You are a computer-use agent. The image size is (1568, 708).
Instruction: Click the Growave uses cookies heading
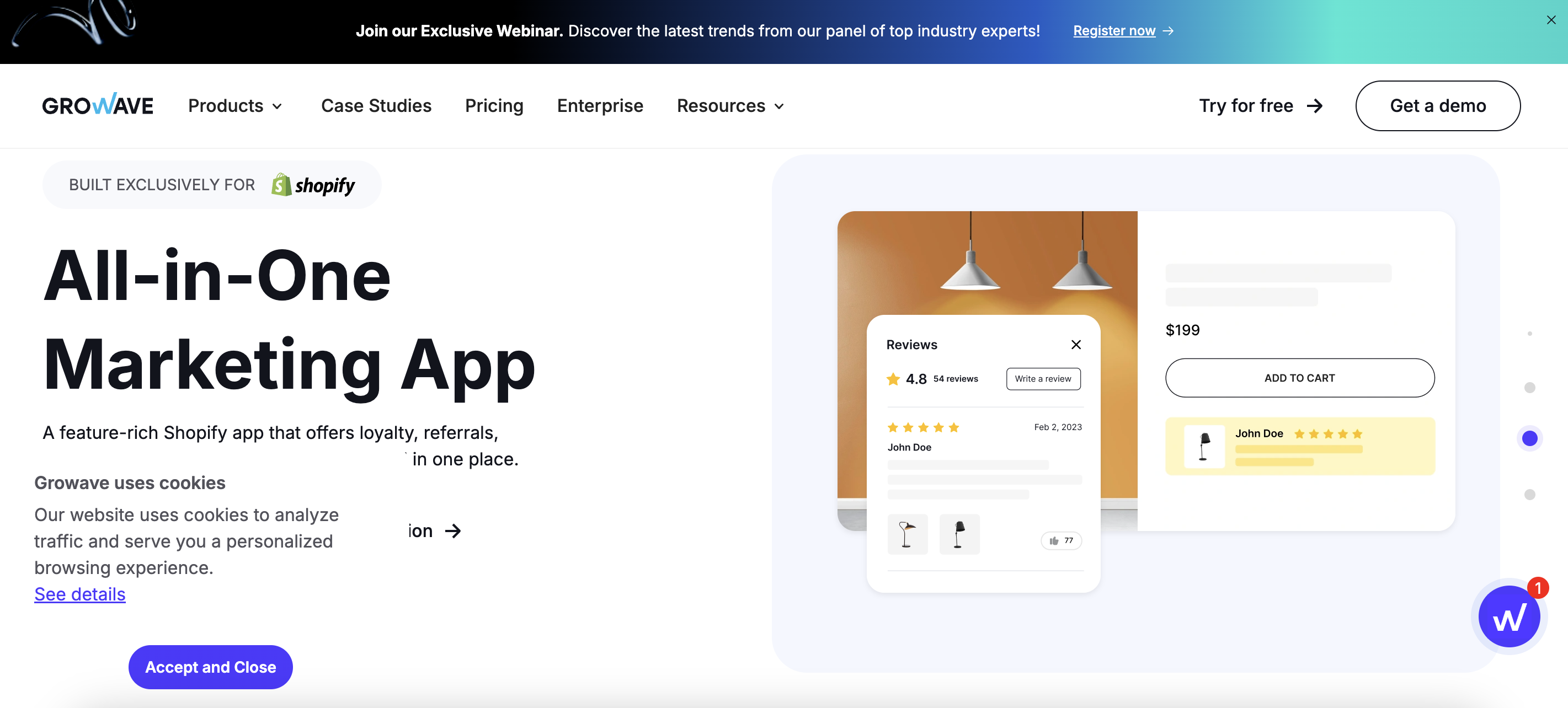pos(130,483)
